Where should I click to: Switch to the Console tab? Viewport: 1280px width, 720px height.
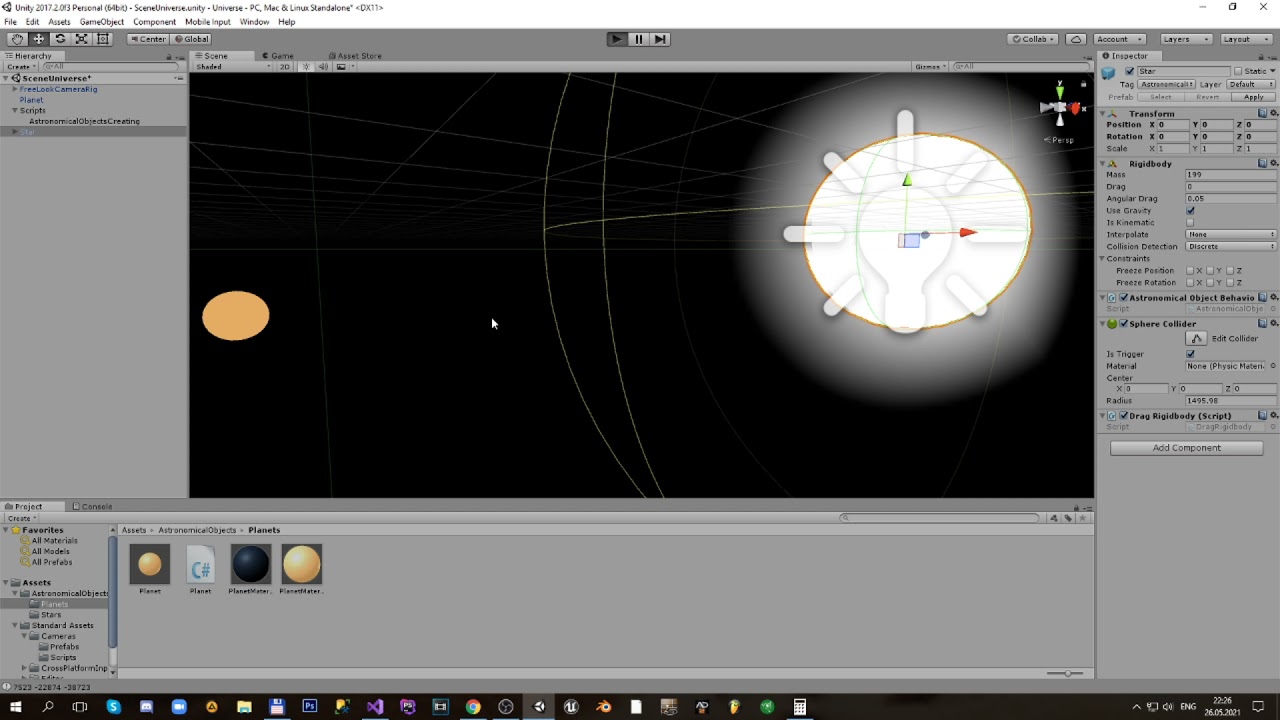[x=92, y=506]
